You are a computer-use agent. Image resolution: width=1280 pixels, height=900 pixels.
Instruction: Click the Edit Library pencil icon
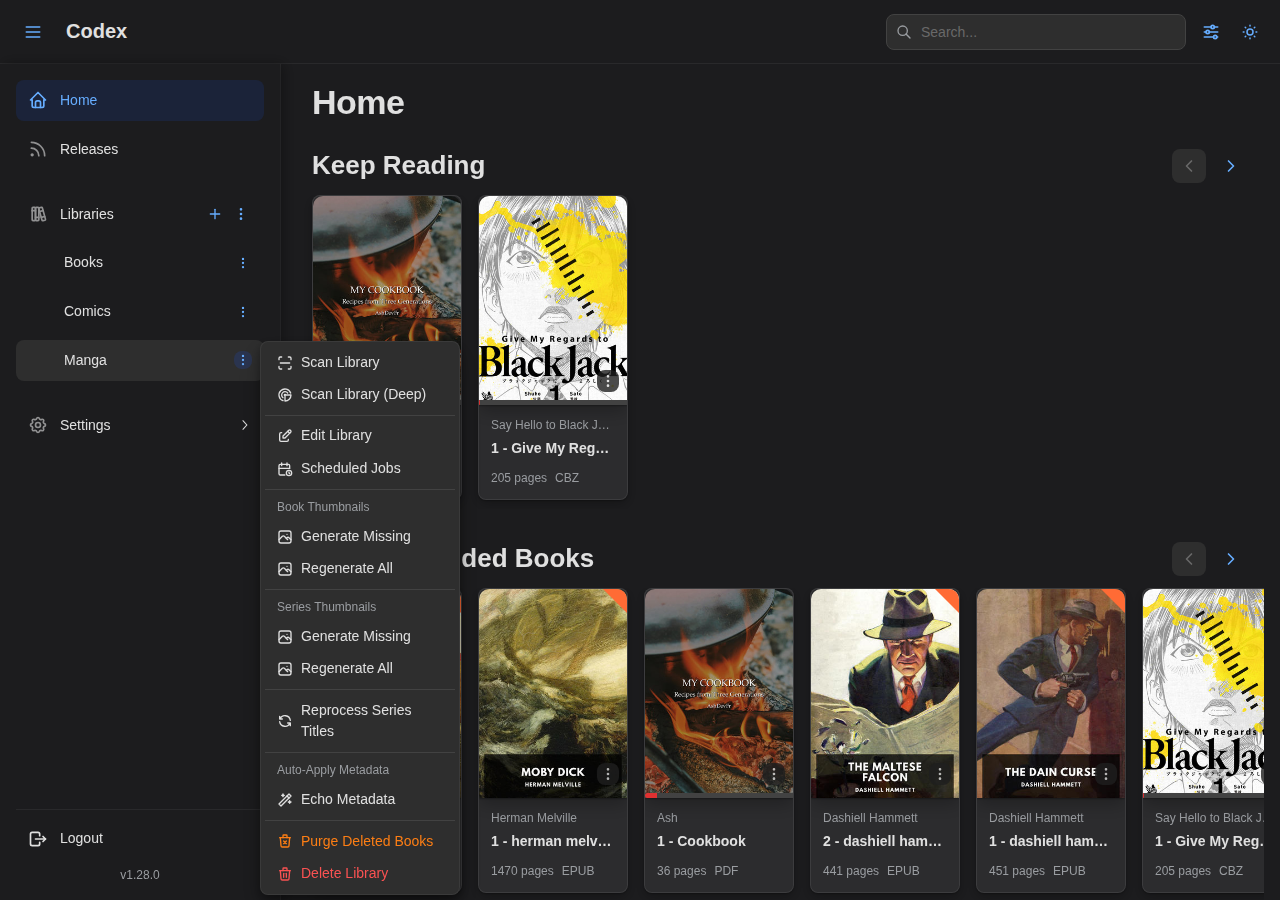[285, 436]
